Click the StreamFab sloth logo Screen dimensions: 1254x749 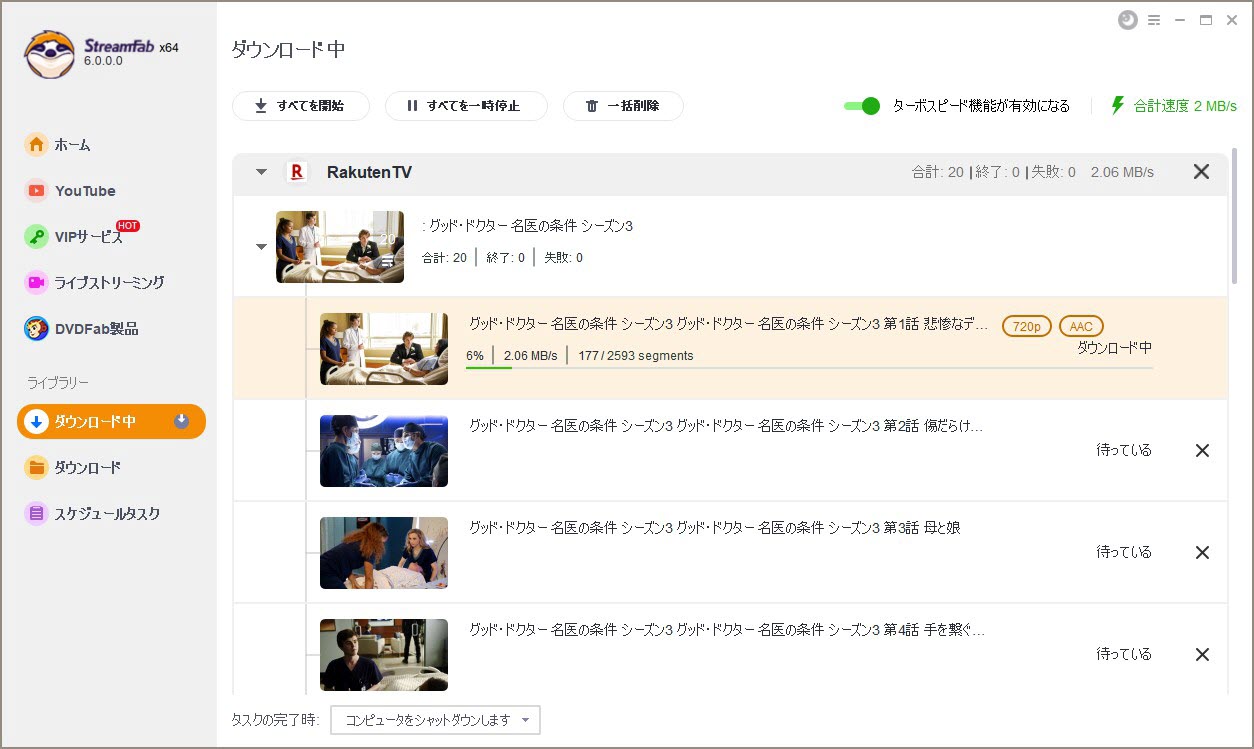pos(50,54)
